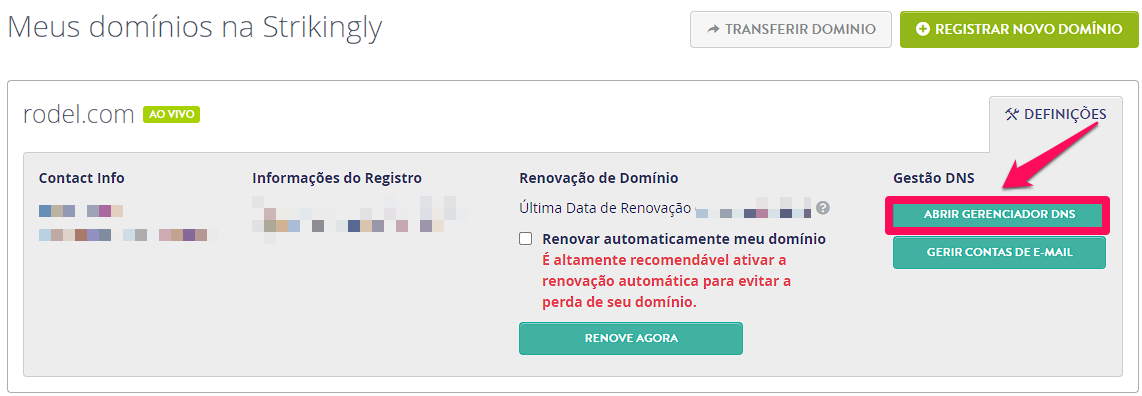The height and width of the screenshot is (396, 1142).
Task: Open GERIR CONTAS DE E-MAIL
Action: click(999, 253)
